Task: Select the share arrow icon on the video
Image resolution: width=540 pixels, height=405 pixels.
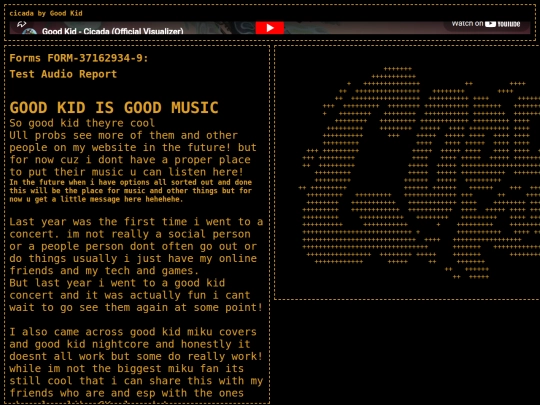Action: point(22,24)
